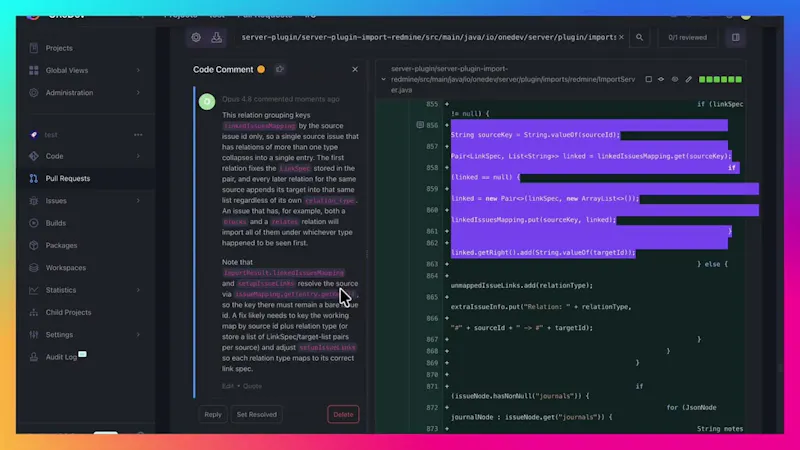Expand the Administration submenu arrow
The width and height of the screenshot is (800, 450).
click(138, 93)
